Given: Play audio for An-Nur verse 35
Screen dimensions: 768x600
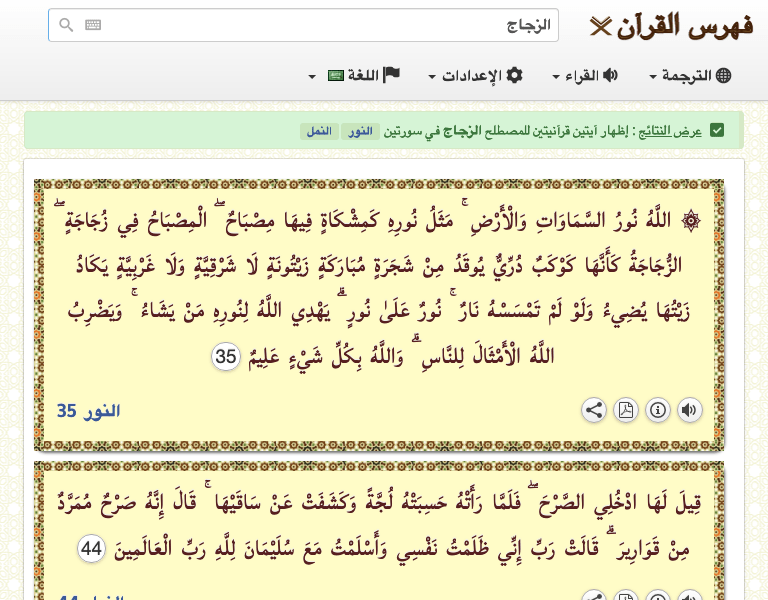Looking at the screenshot, I should (x=690, y=410).
